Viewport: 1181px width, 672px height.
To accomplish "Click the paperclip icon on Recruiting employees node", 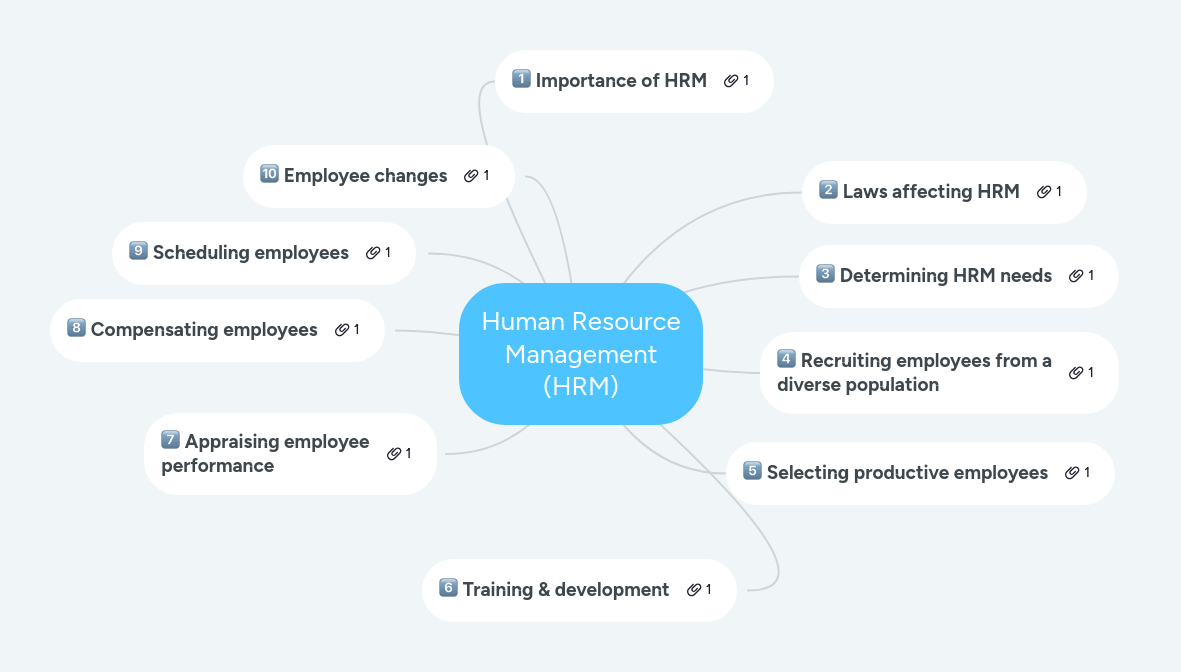I will click(x=1075, y=372).
